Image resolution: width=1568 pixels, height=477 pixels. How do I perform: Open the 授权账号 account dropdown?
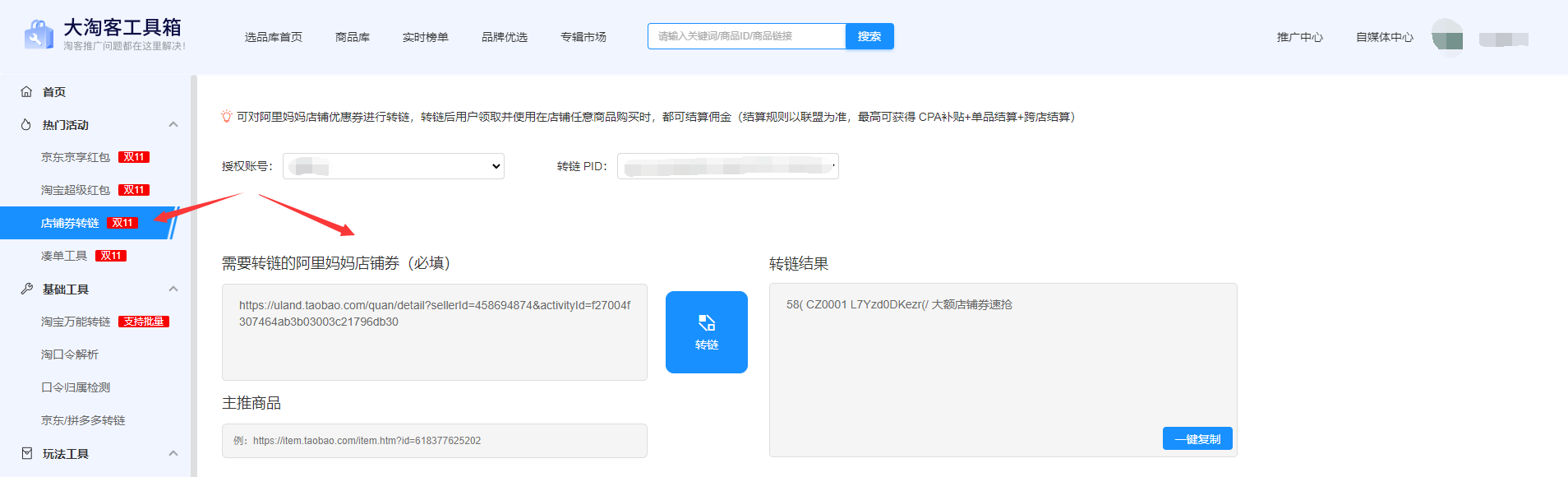pos(394,166)
